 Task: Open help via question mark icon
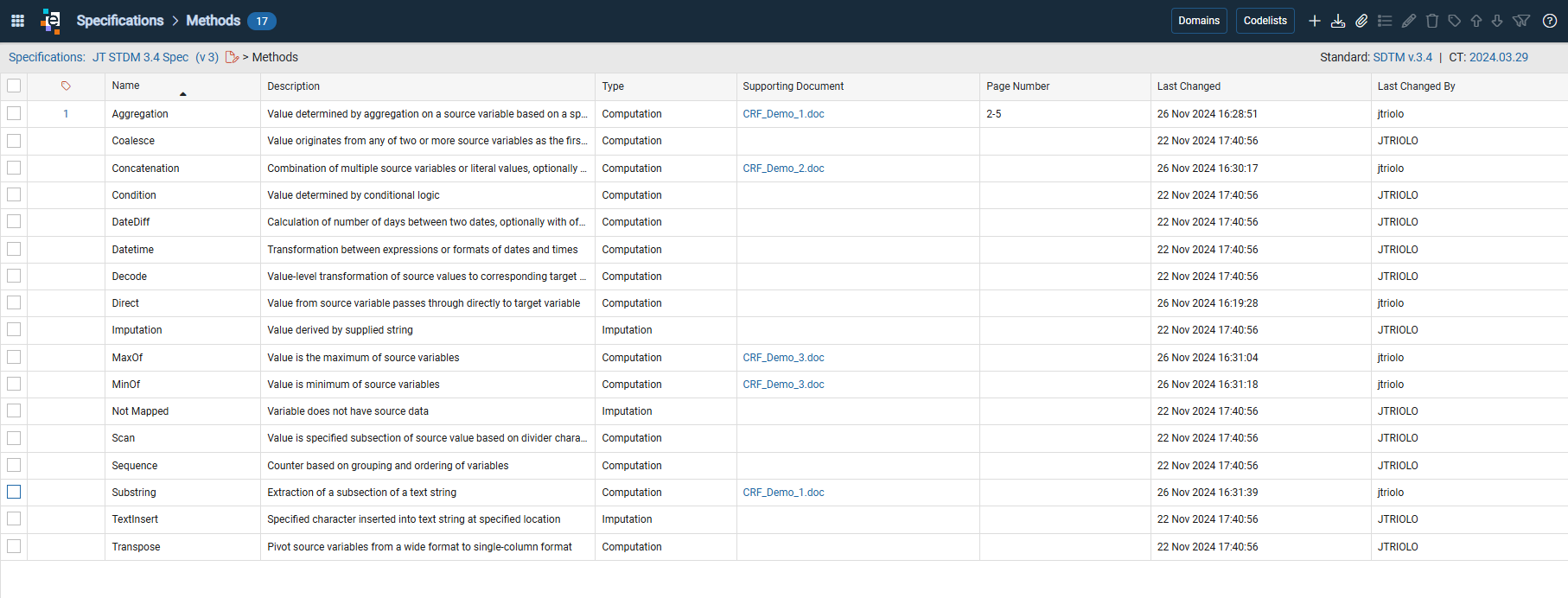point(1550,21)
